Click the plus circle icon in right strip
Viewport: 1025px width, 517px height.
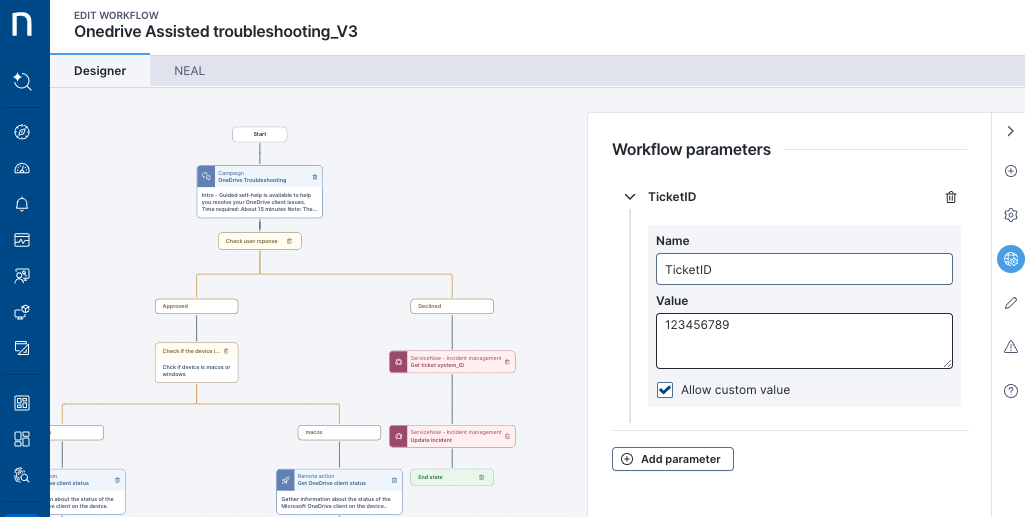pyautogui.click(x=1010, y=171)
